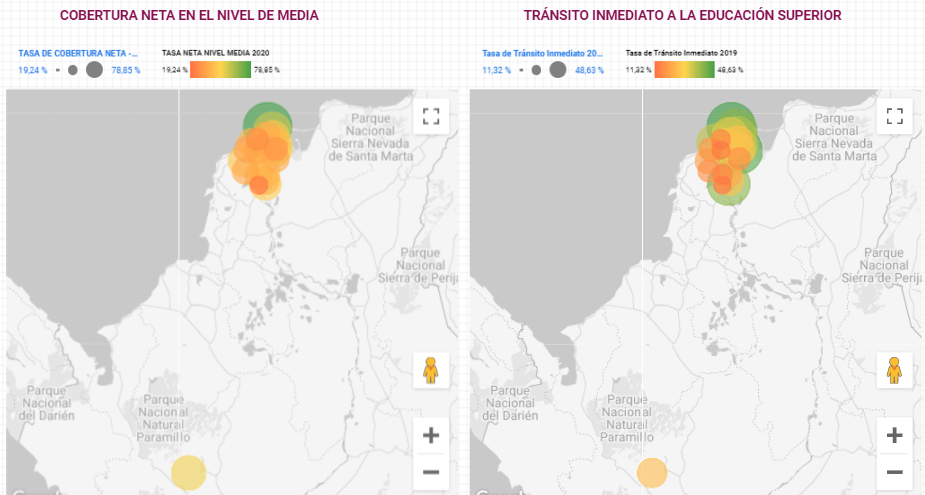This screenshot has height=495, width=925.
Task: Click the large gray size circle in the left legend
Action: [94, 70]
